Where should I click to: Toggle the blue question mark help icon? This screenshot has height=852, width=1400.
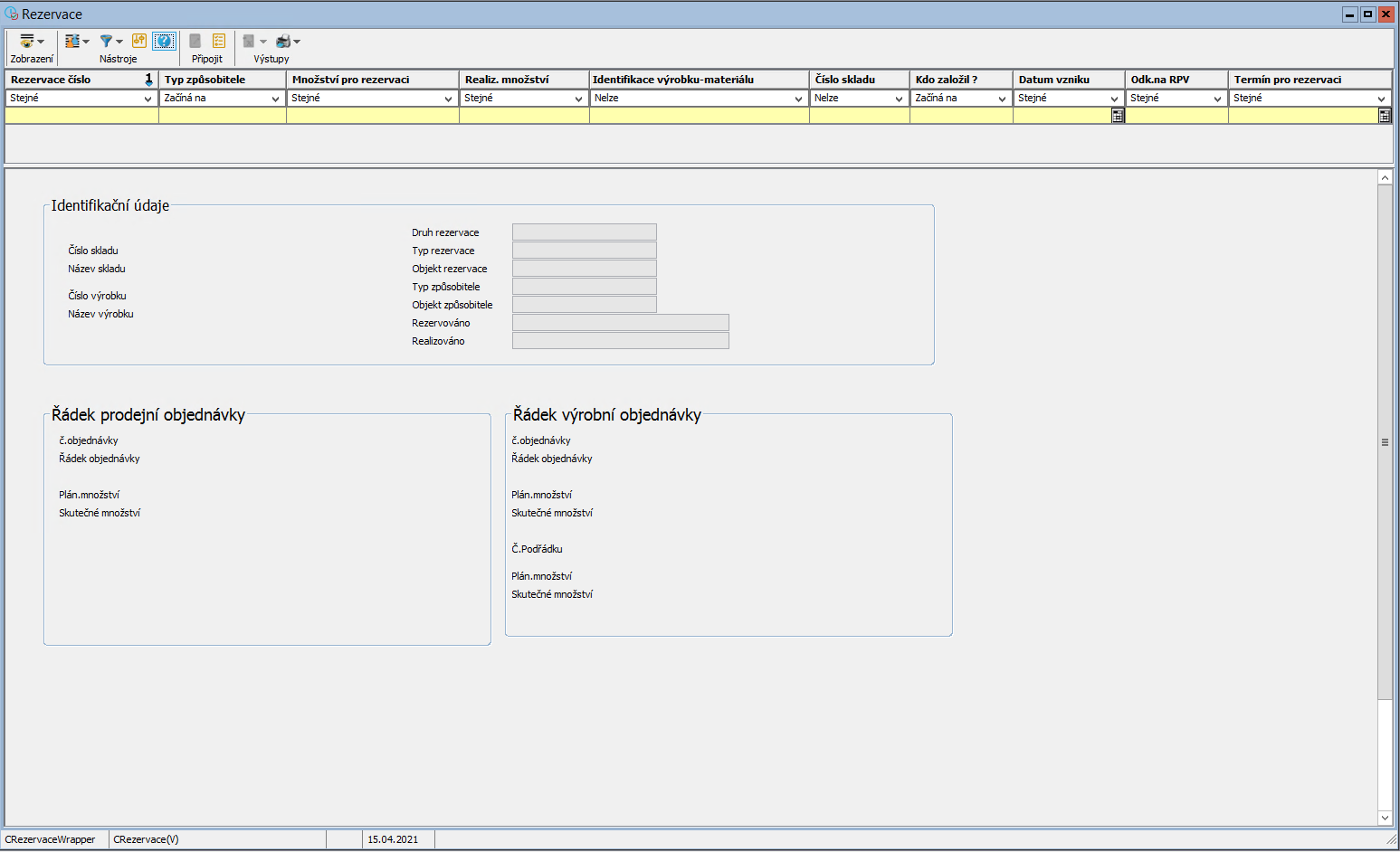164,41
